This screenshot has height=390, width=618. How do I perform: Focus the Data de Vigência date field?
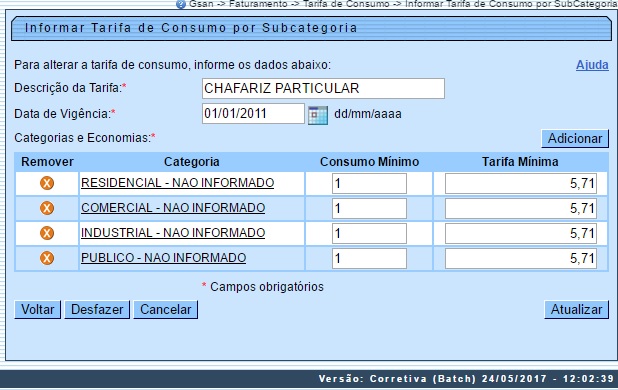click(x=253, y=113)
